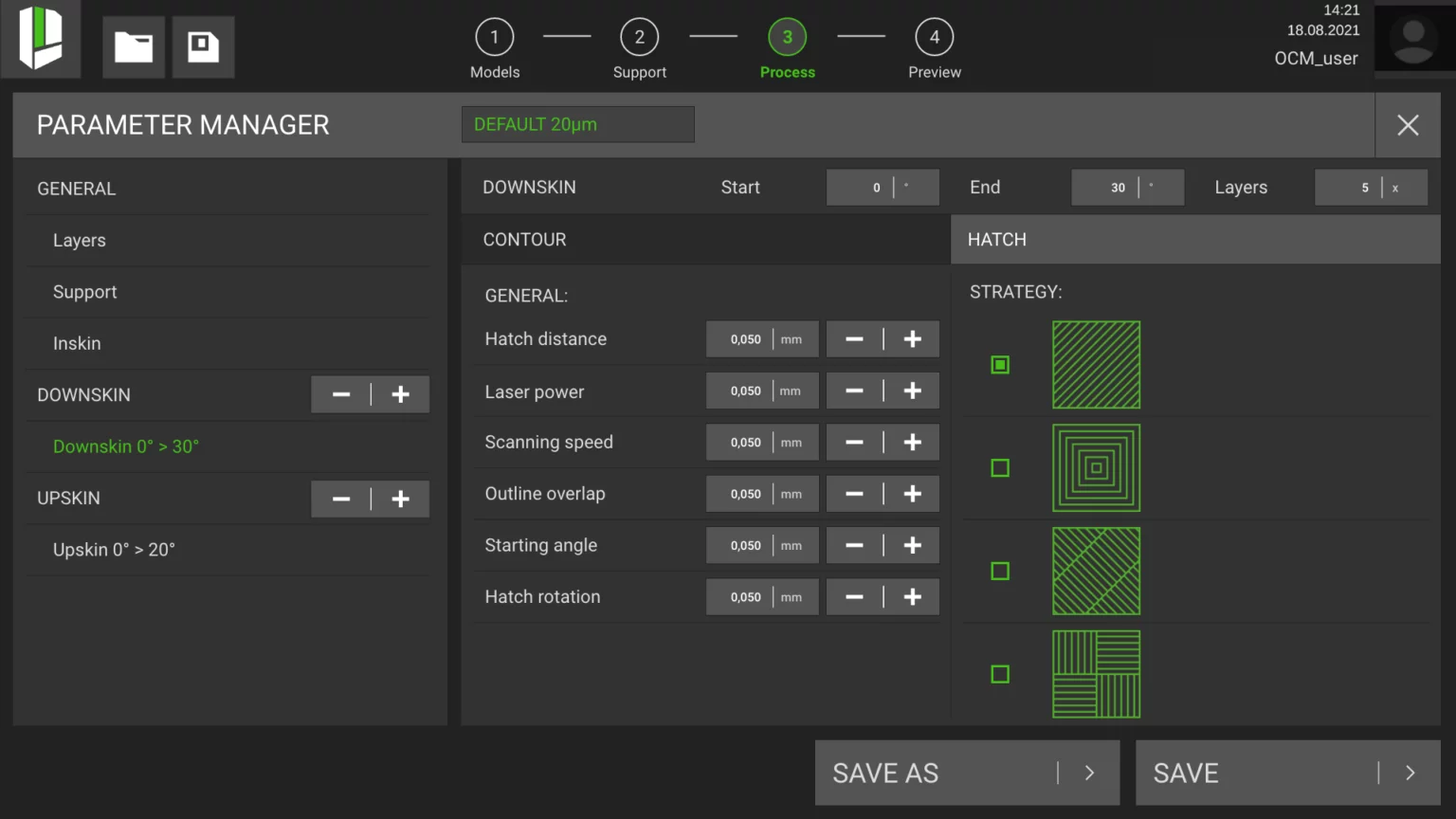Switch to the CONTOUR tab
Screen dimensions: 1456x819
pyautogui.click(x=524, y=239)
